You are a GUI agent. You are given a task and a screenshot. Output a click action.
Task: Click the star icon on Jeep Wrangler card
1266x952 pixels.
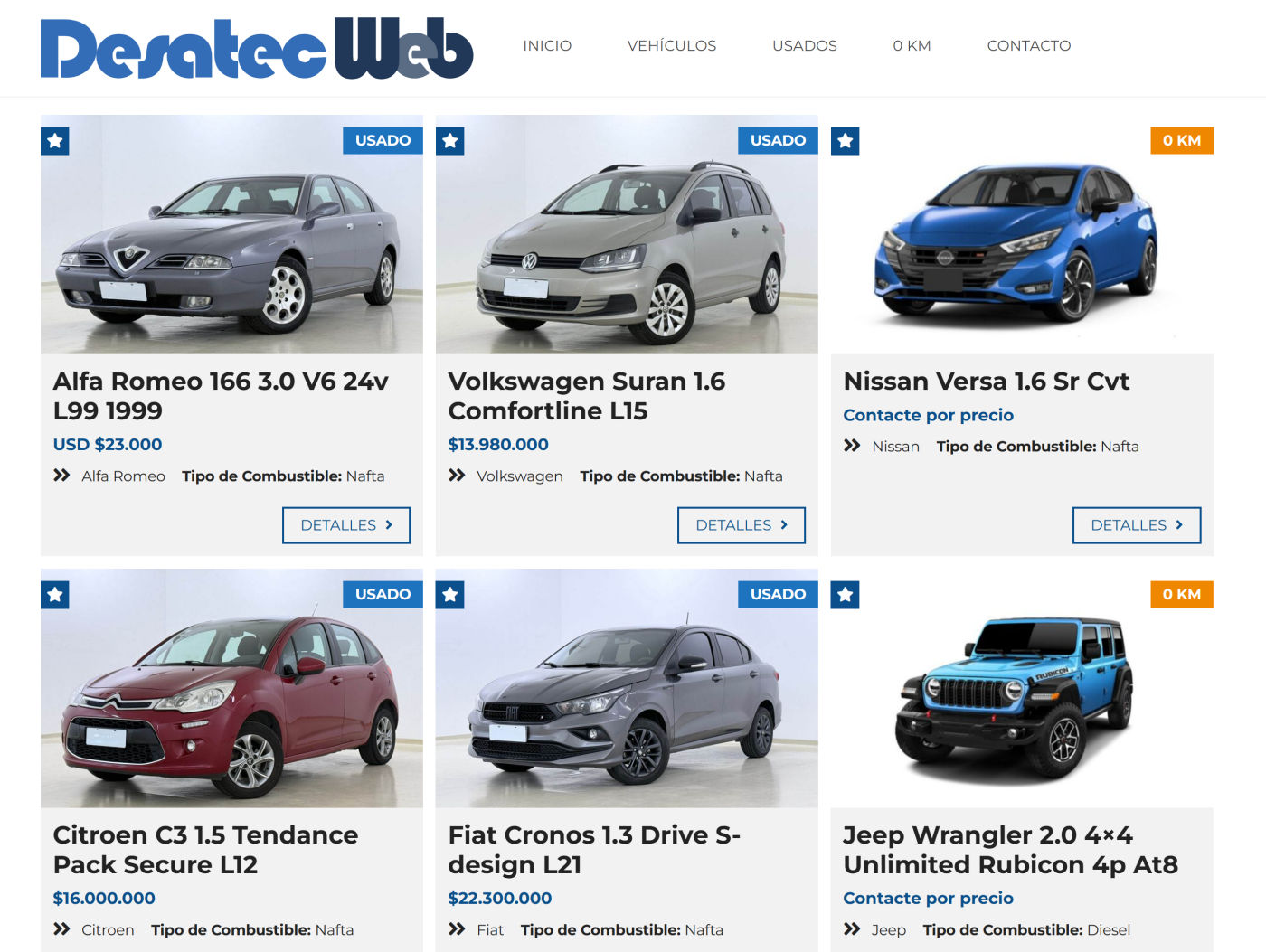(846, 595)
